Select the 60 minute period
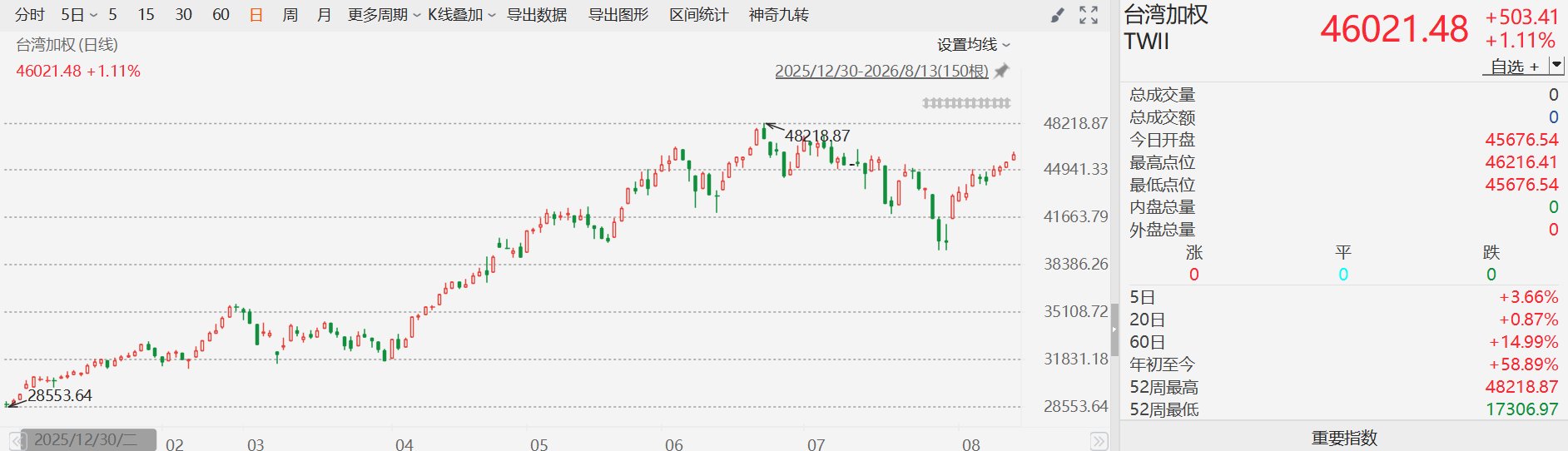The height and width of the screenshot is (451, 1568). point(221,15)
